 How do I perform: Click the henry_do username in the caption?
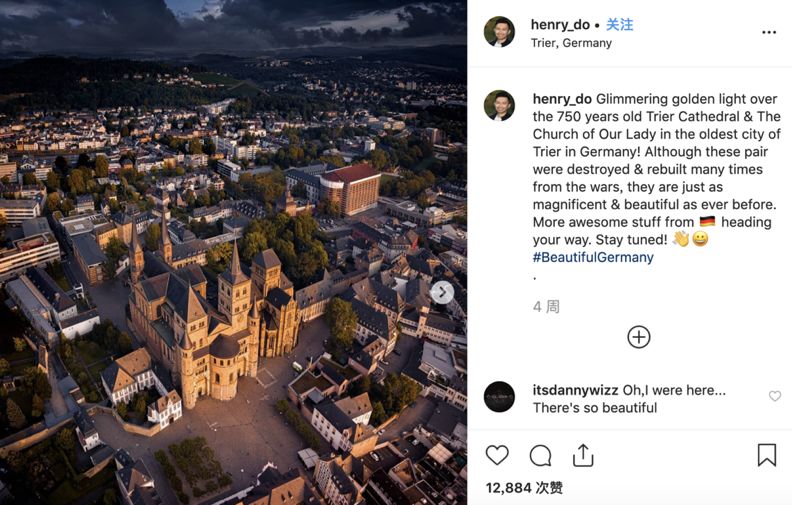point(562,98)
